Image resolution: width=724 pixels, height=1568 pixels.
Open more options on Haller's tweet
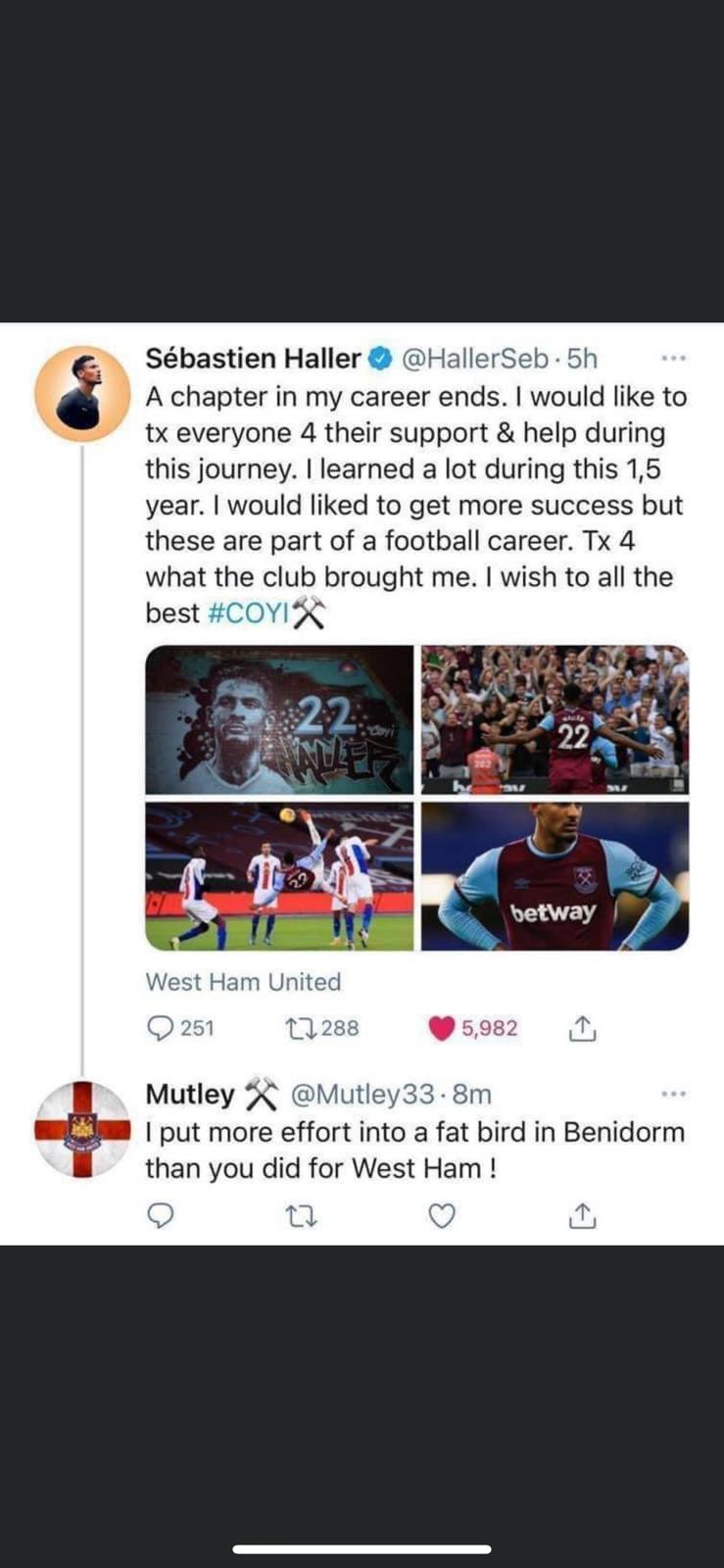[673, 359]
